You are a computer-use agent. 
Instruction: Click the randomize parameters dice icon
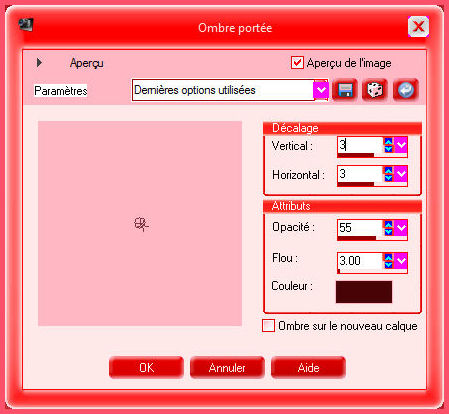(x=375, y=90)
